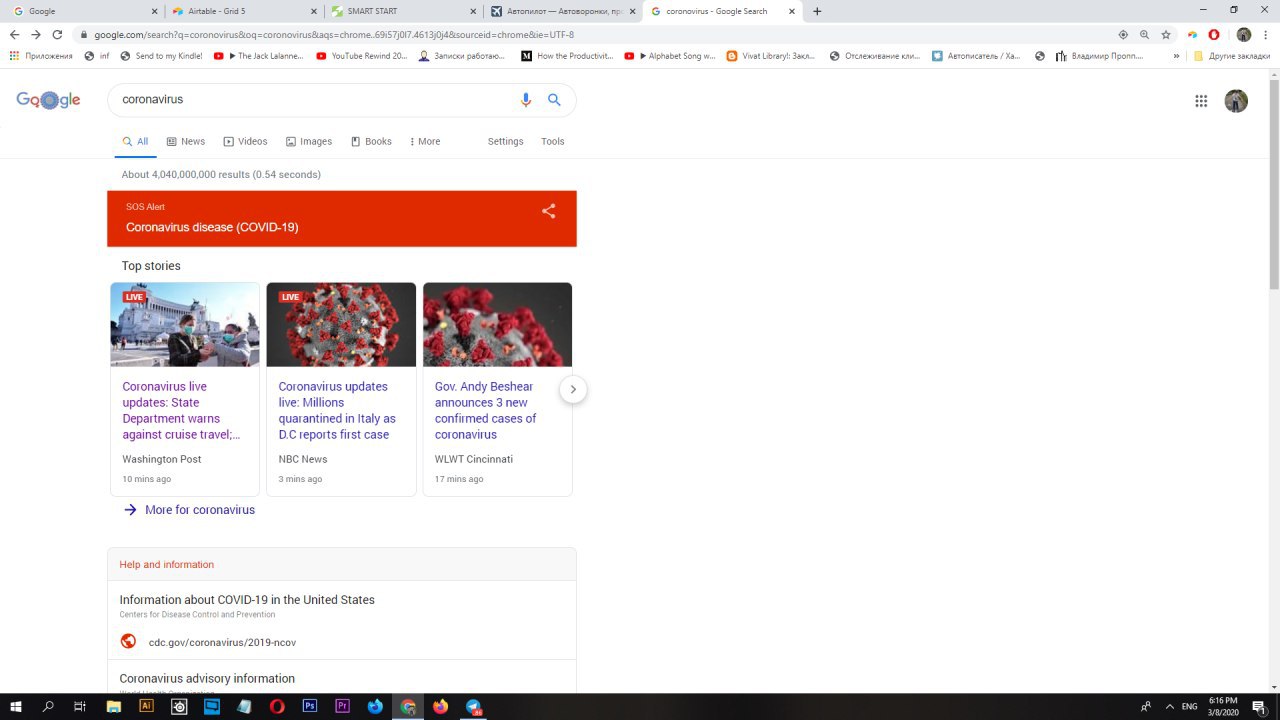Open the Airtable extension icon
The height and width of the screenshot is (720, 1280).
[1192, 34]
